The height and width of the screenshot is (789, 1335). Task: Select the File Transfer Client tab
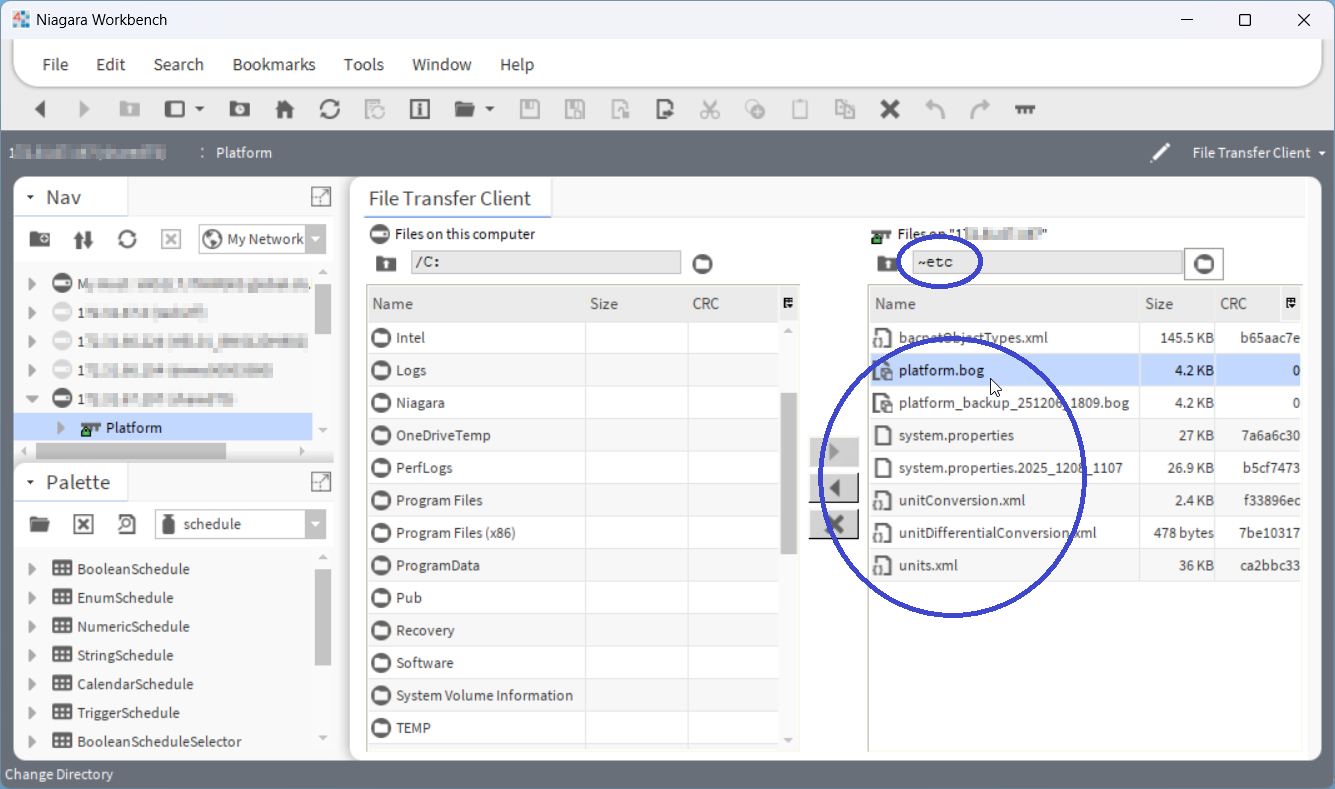click(x=450, y=198)
